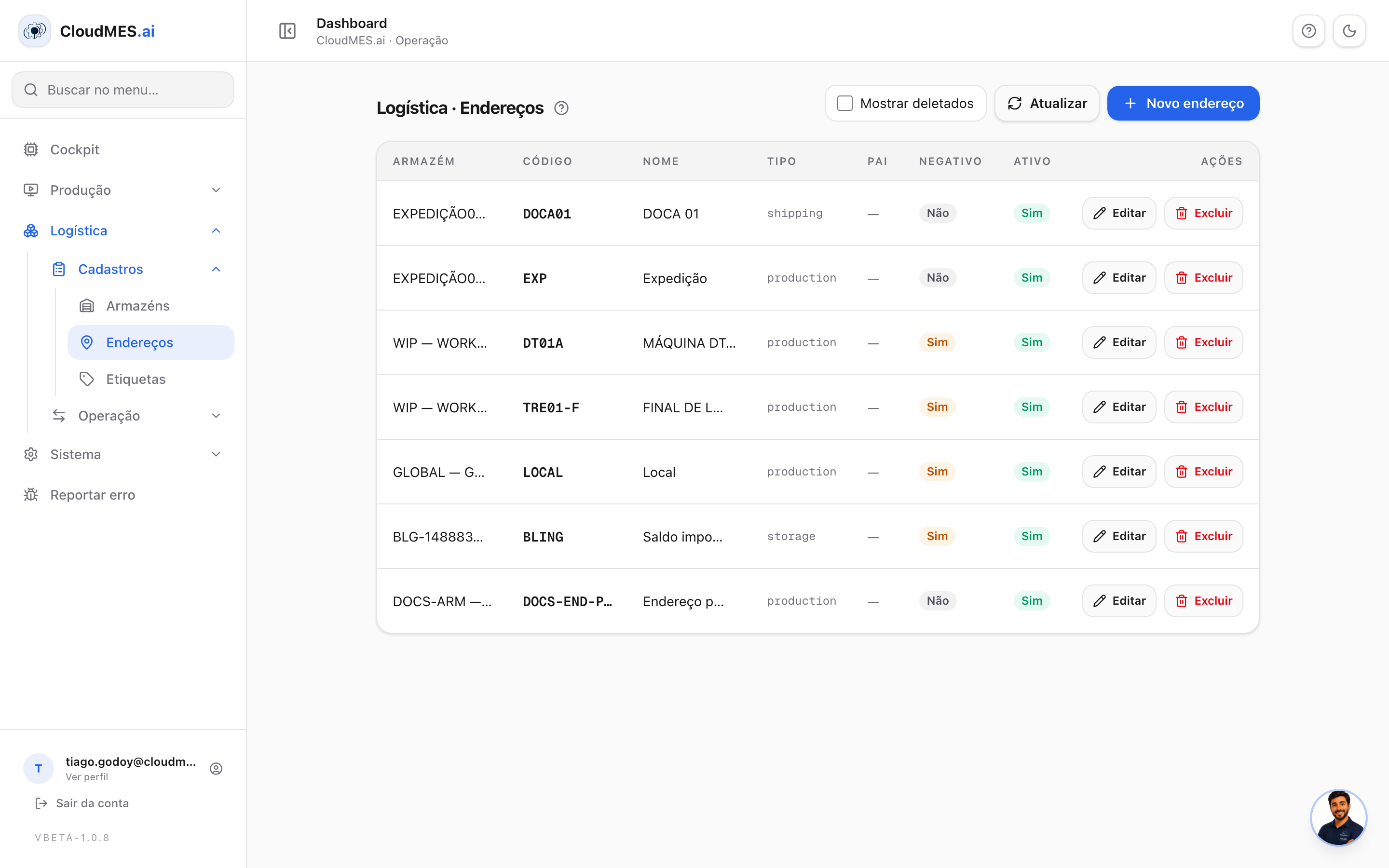
Task: Click the magnifier icon in the menu search
Action: (31, 90)
